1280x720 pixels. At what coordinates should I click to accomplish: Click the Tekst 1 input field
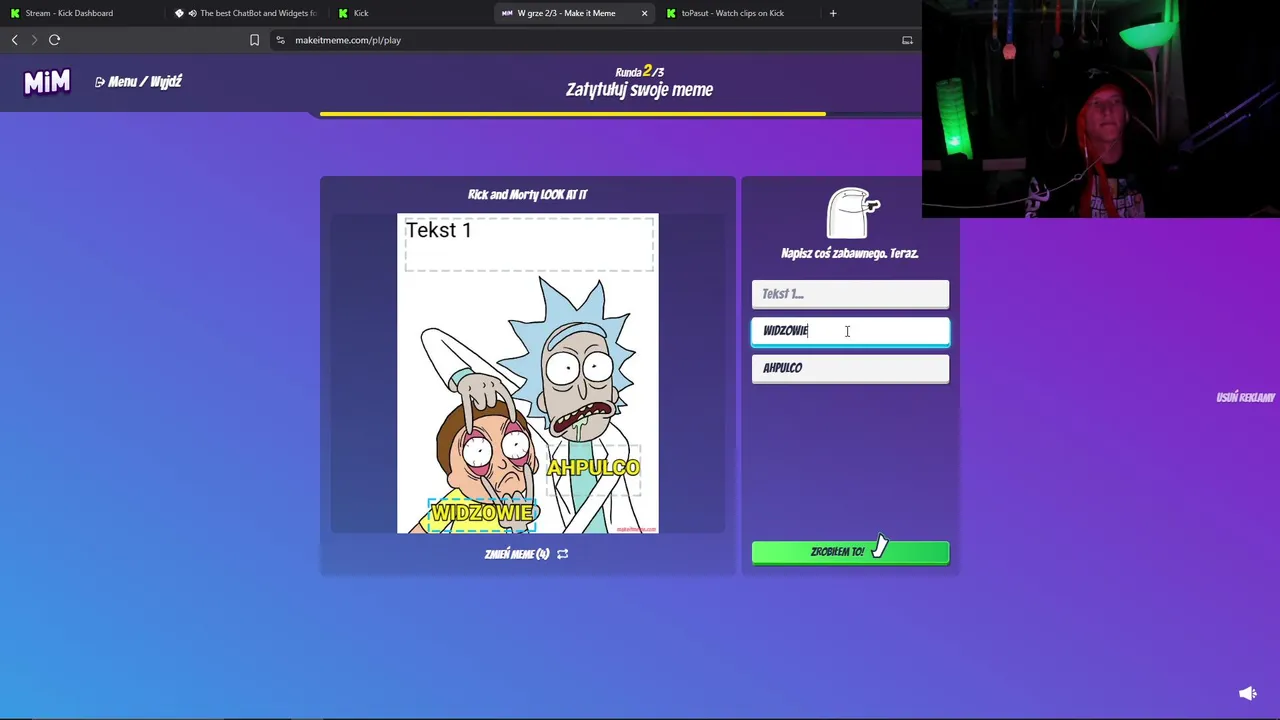click(x=851, y=294)
